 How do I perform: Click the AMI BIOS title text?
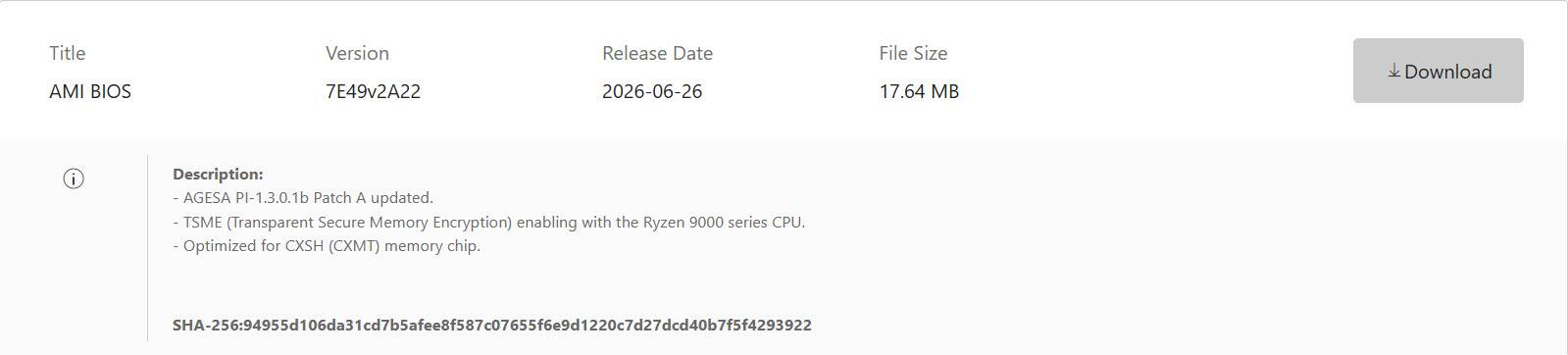tap(90, 91)
